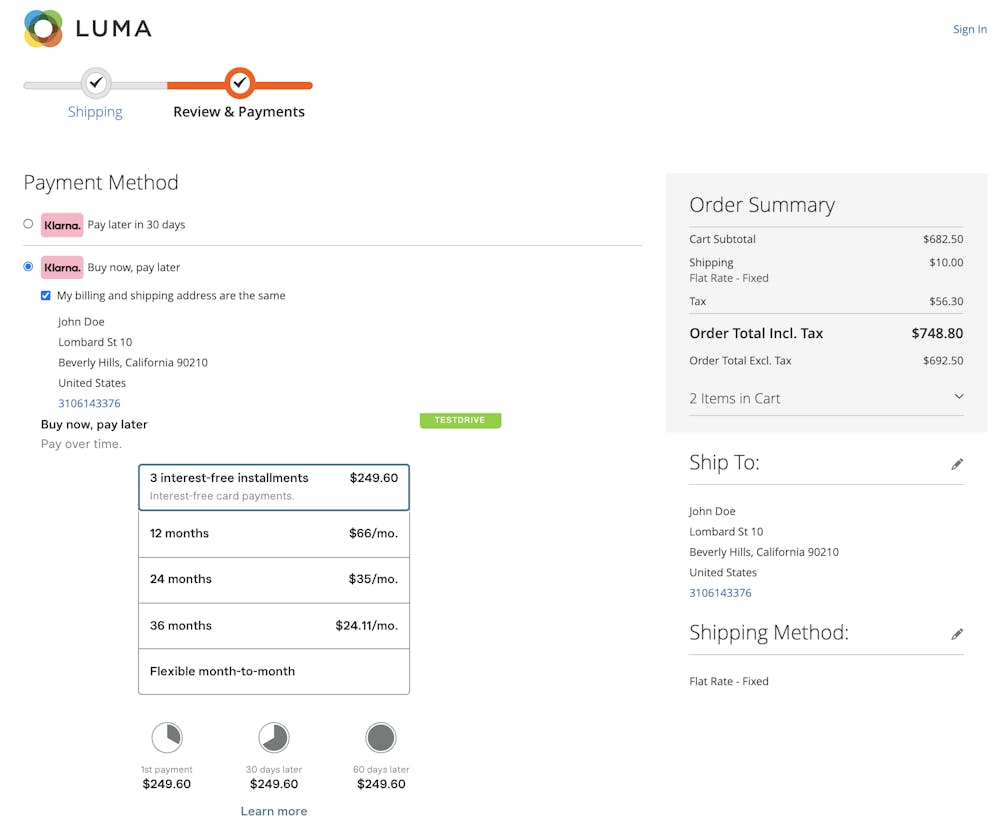This screenshot has width=1000, height=831.
Task: Click Lombard St 10 in billing address
Action: (x=95, y=342)
